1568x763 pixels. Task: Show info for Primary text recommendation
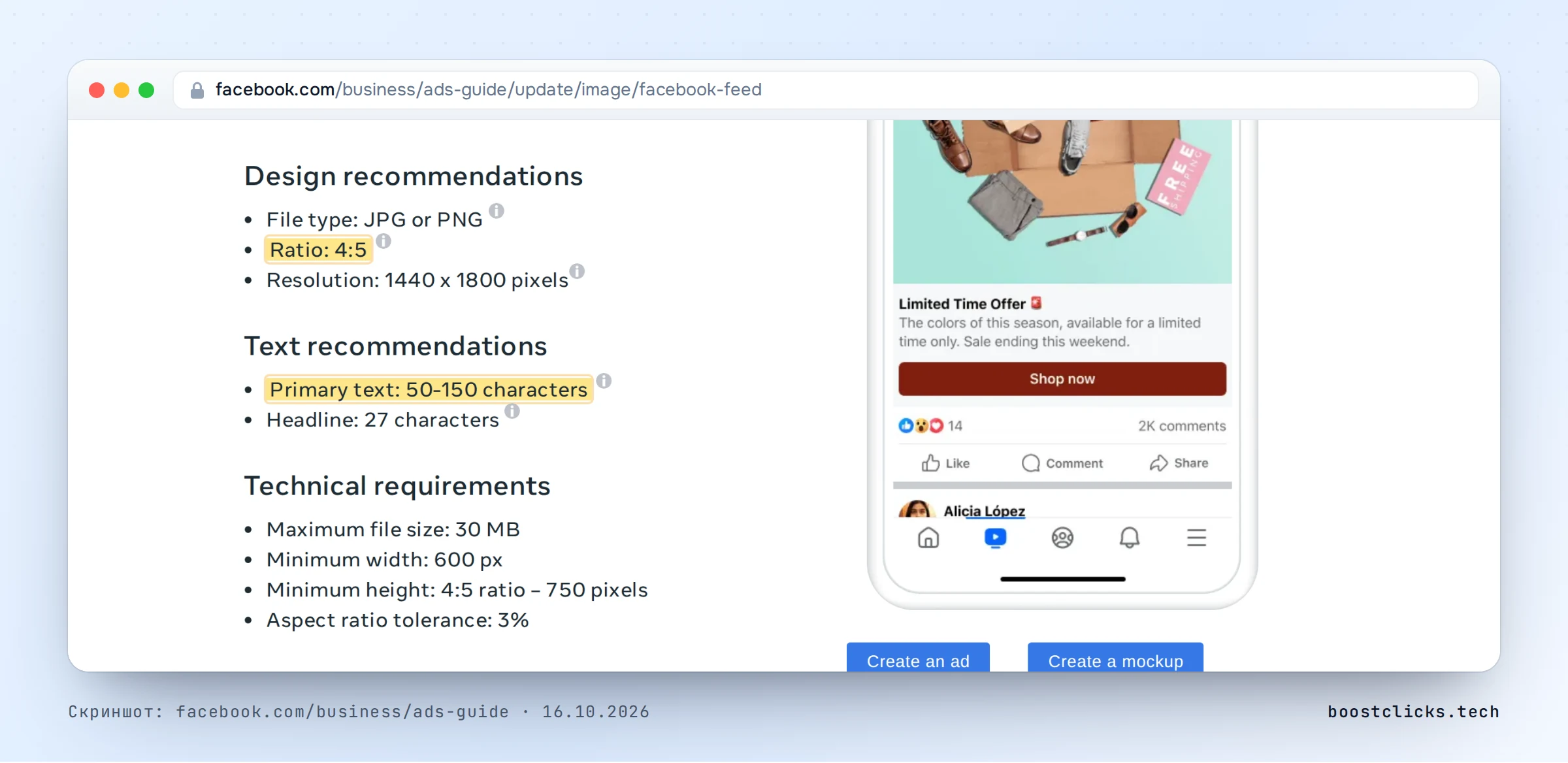[x=604, y=381]
